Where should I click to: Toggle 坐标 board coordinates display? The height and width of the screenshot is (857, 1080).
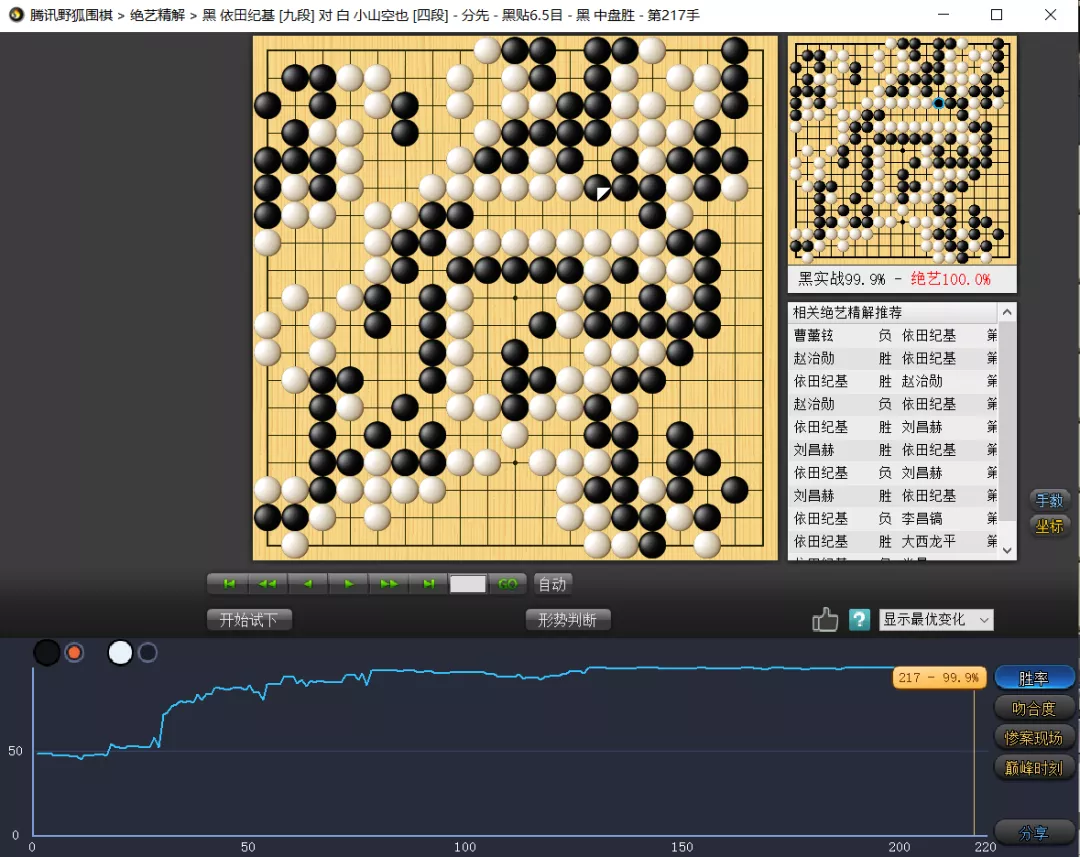click(1049, 526)
